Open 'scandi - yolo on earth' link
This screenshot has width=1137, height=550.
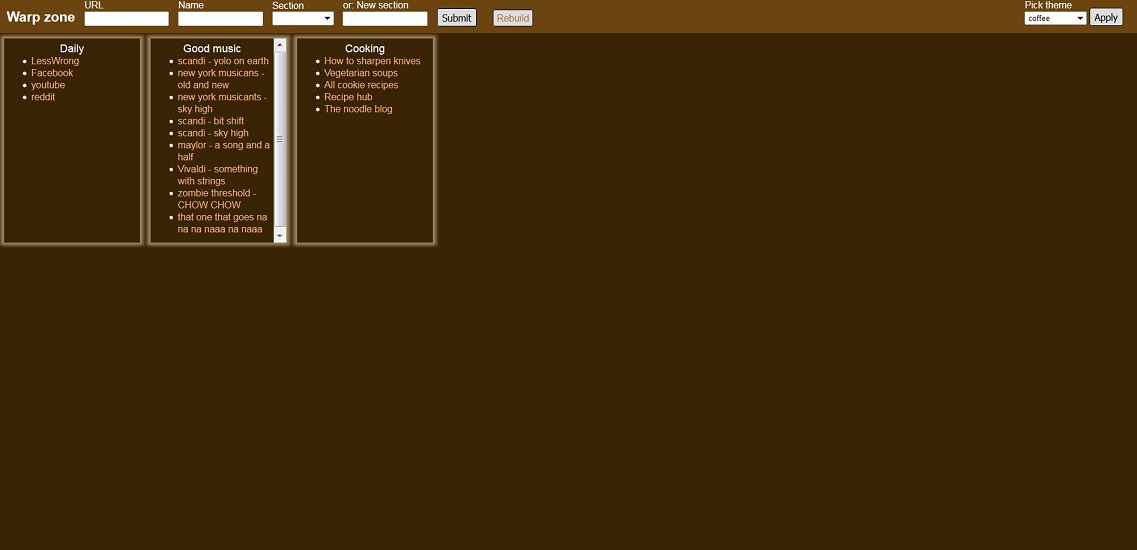coord(223,61)
